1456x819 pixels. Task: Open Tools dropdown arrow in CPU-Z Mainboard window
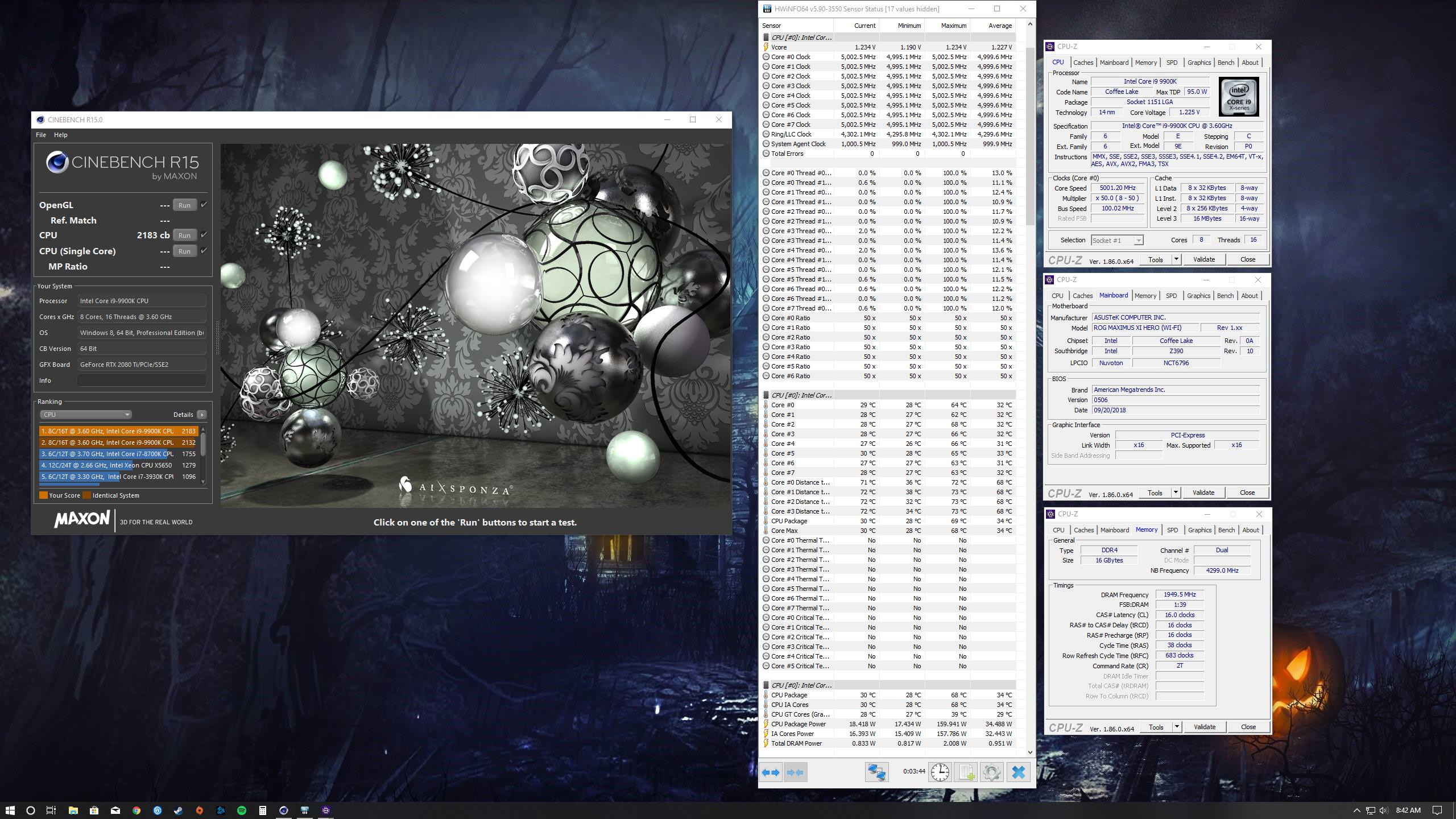pyautogui.click(x=1176, y=493)
